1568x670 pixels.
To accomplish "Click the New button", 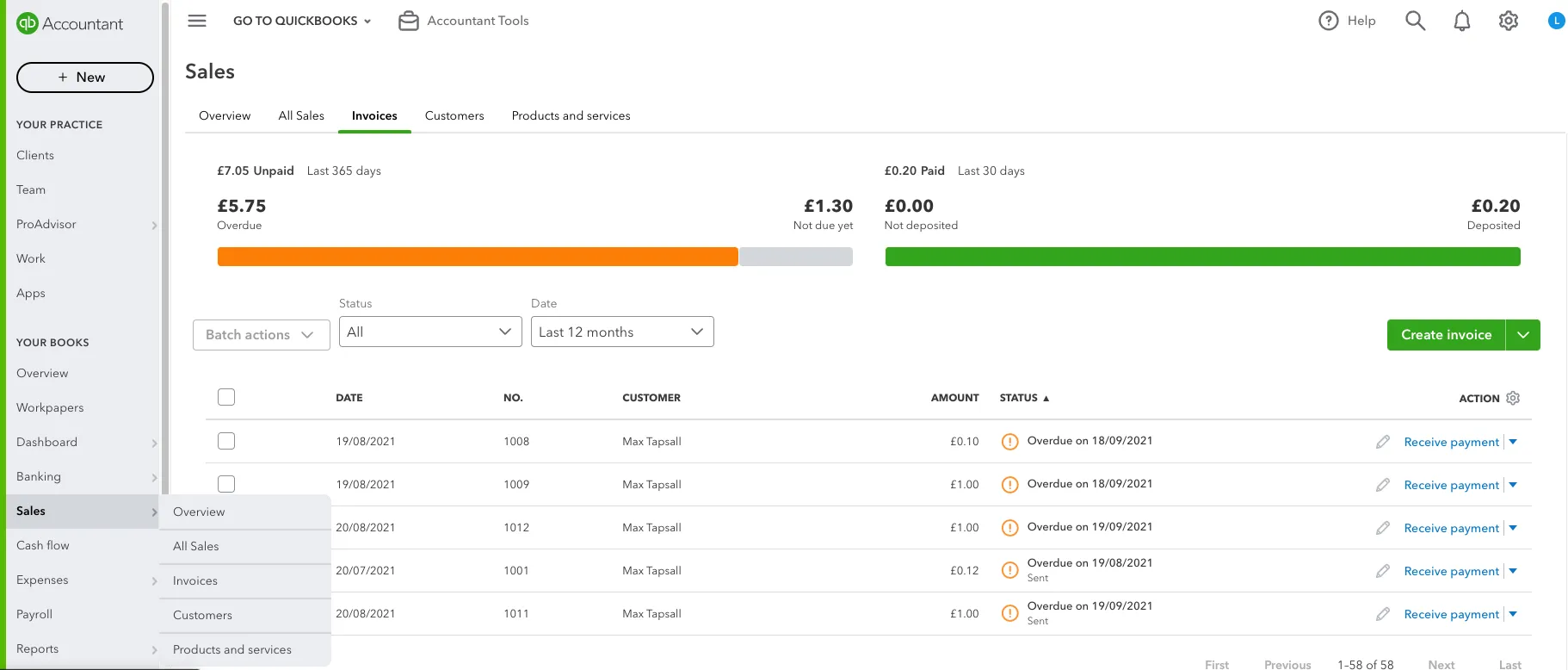I will [85, 78].
